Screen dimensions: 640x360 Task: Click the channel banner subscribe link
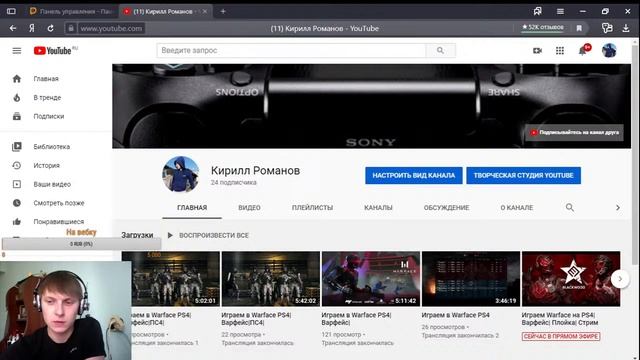click(x=574, y=133)
